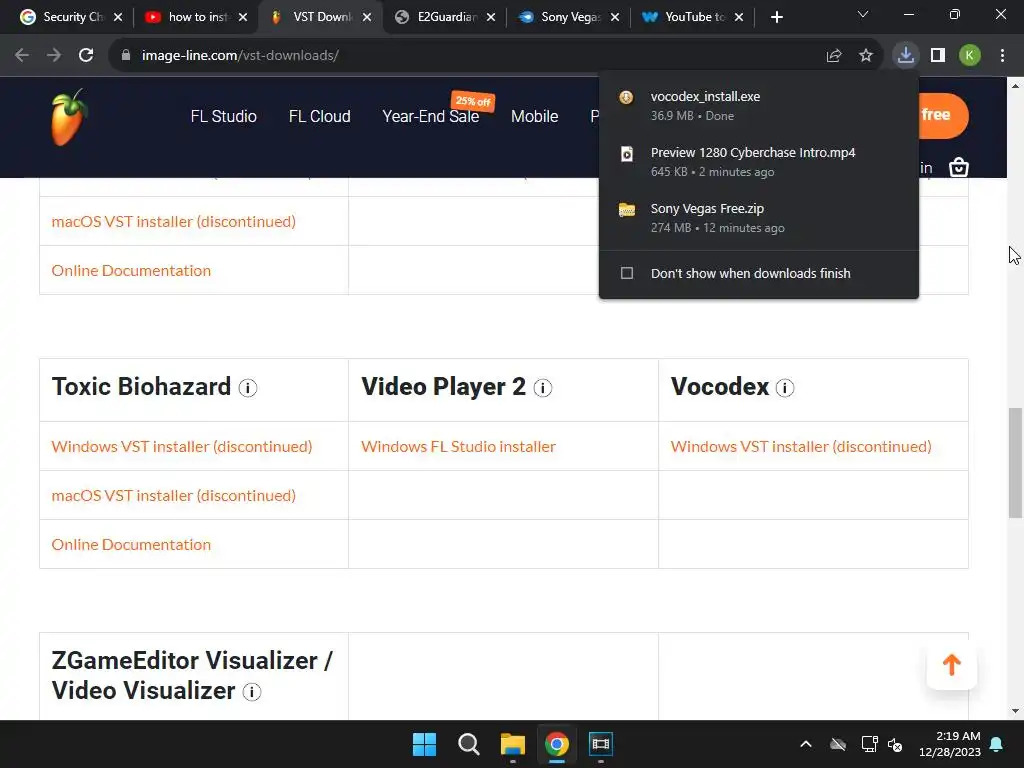Show hidden system tray icons

[806, 744]
